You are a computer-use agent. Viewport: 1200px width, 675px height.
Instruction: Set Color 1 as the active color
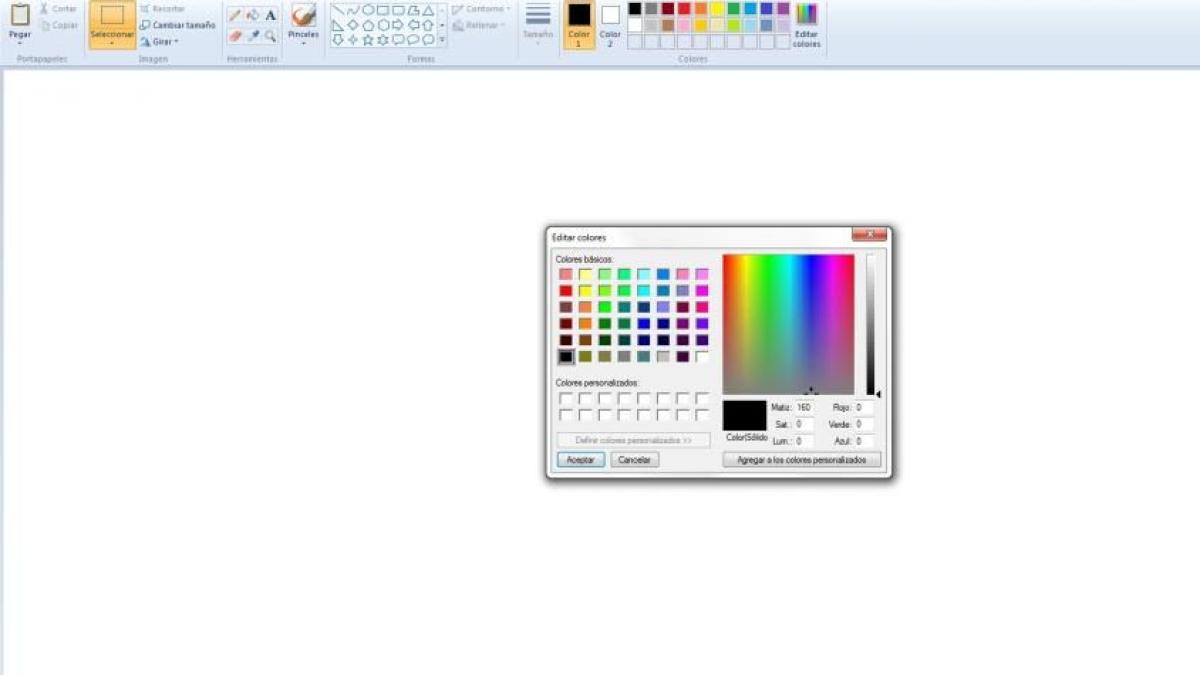click(579, 24)
